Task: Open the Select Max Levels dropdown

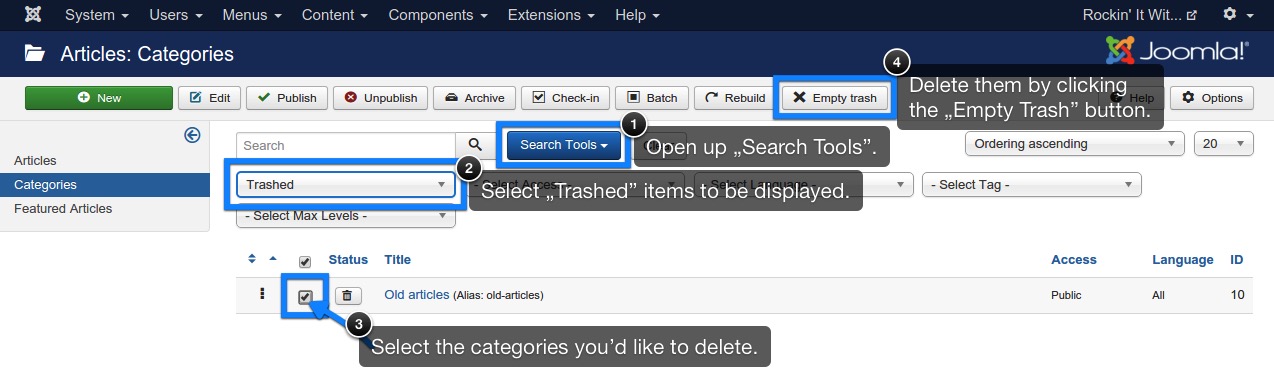Action: (x=346, y=216)
